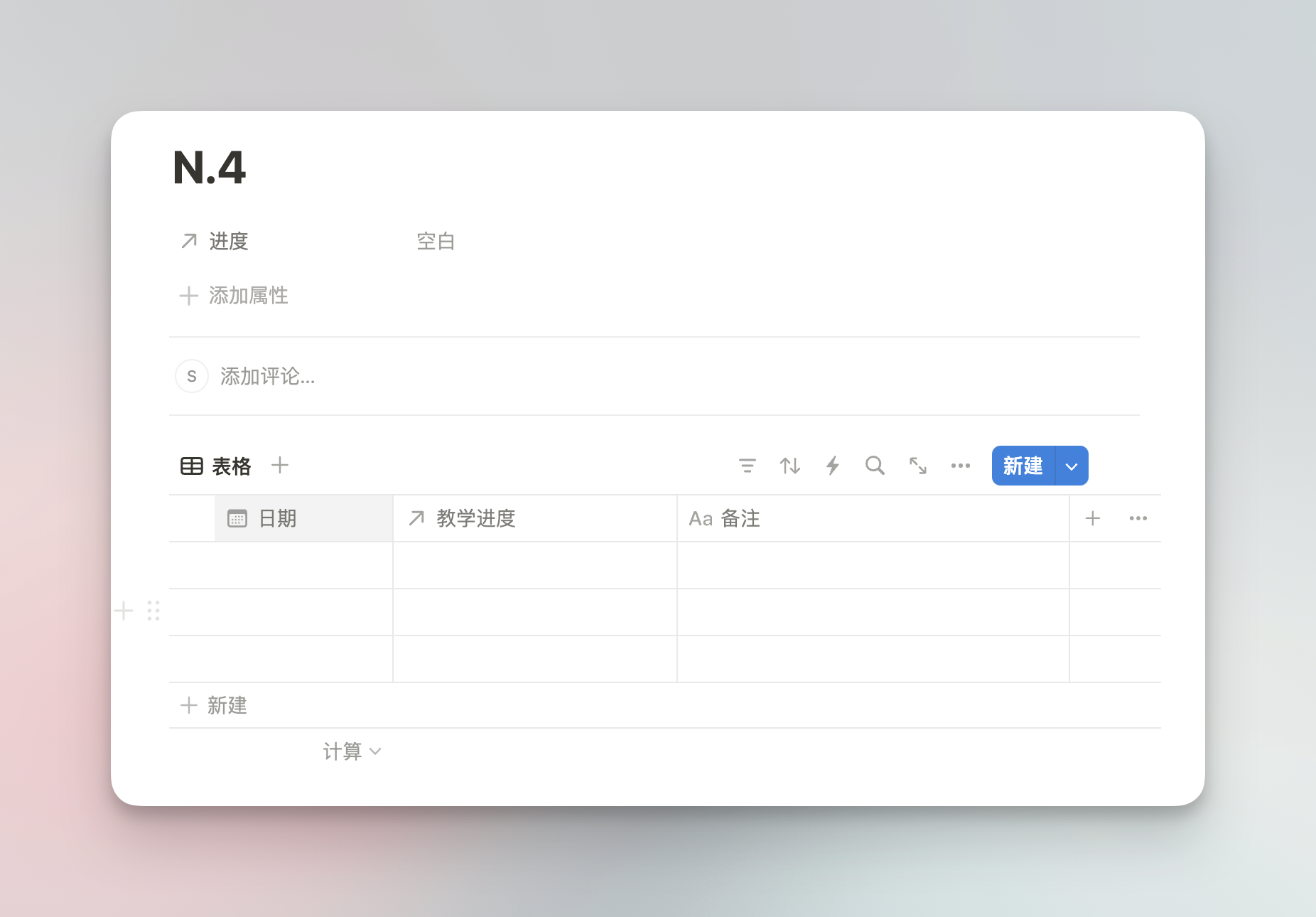Open automations via lightning bolt icon

point(832,466)
